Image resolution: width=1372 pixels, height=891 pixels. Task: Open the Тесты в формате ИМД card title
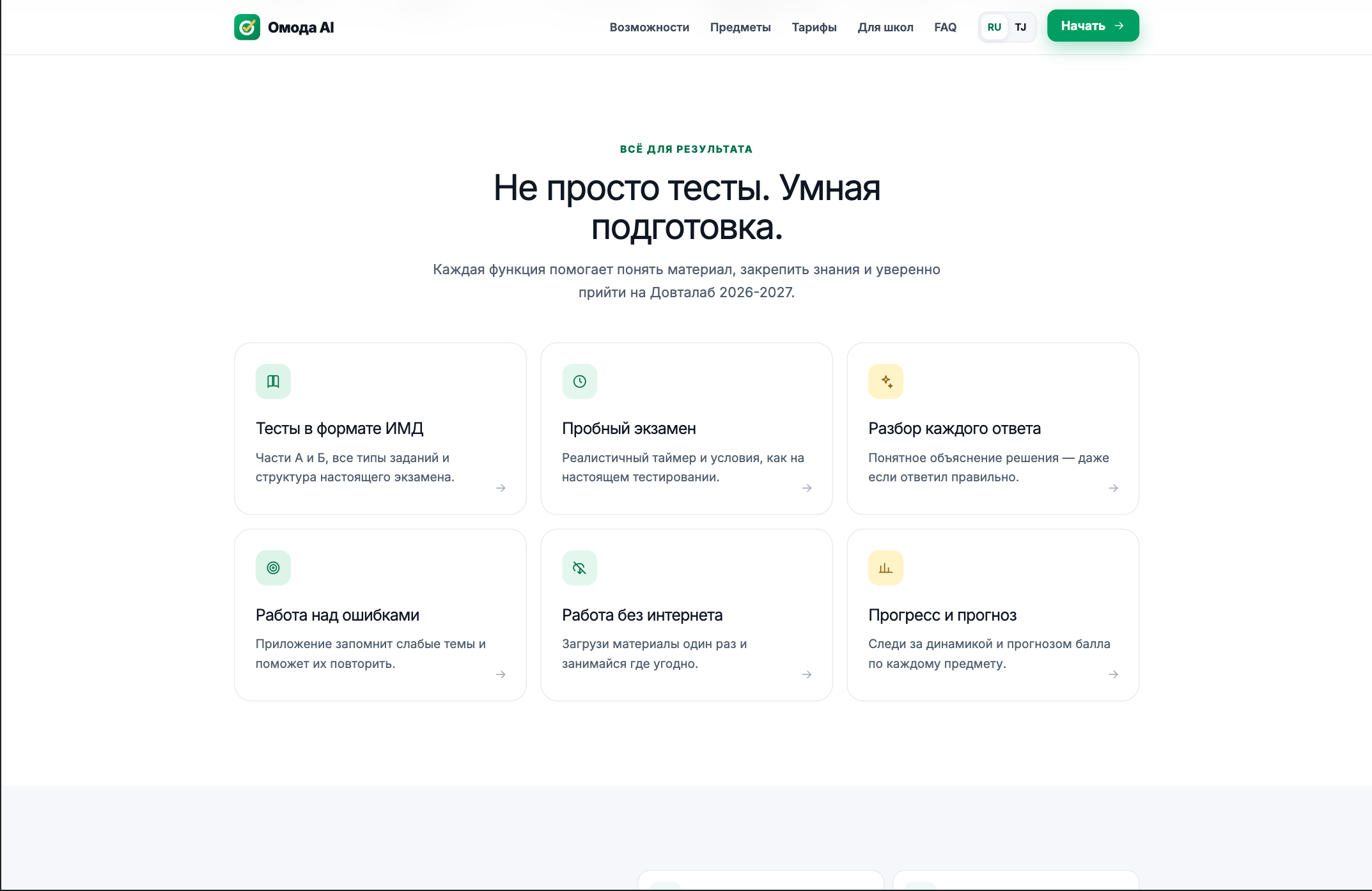(339, 428)
